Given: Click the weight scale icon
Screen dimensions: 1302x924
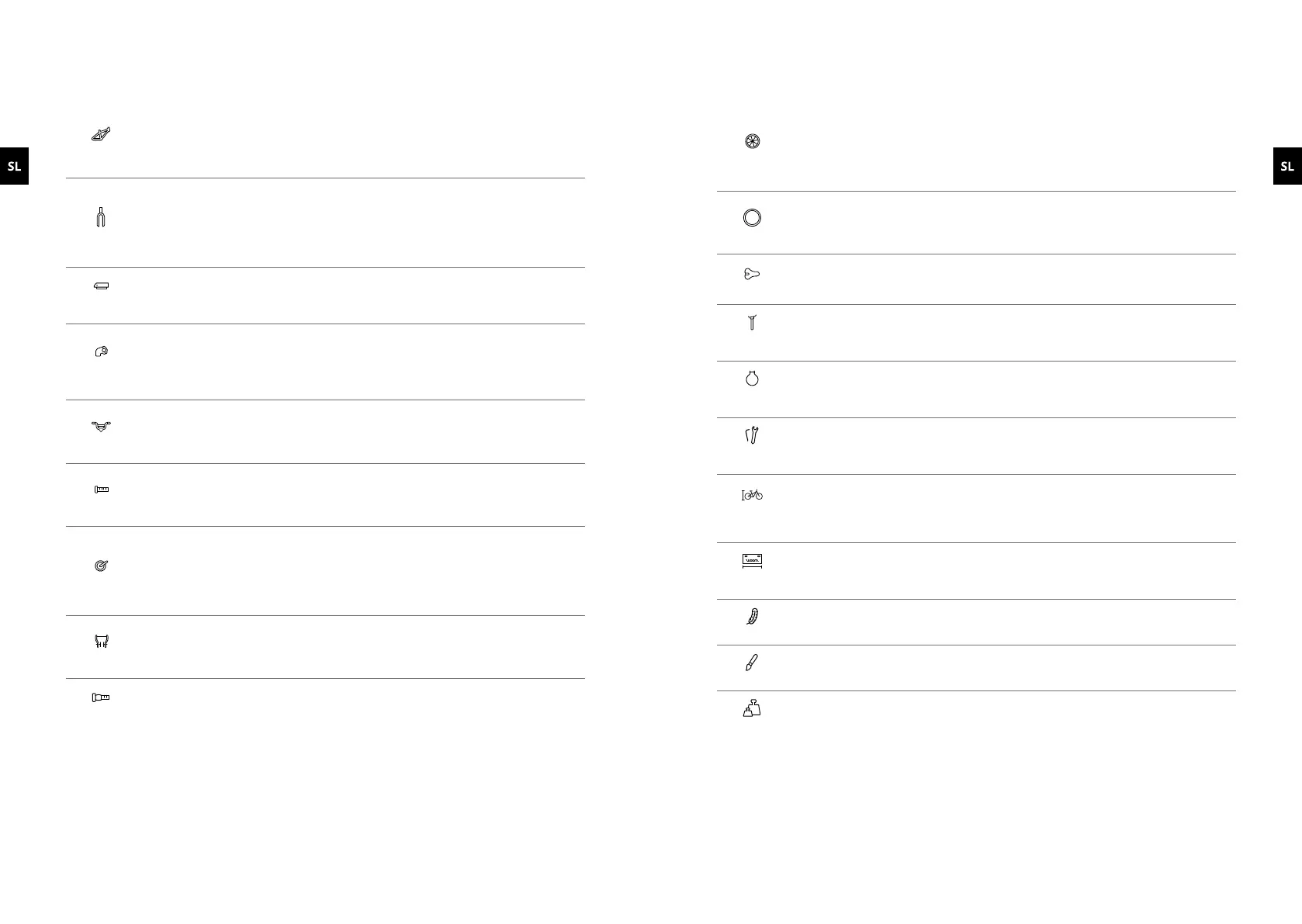Looking at the screenshot, I should point(752,708).
